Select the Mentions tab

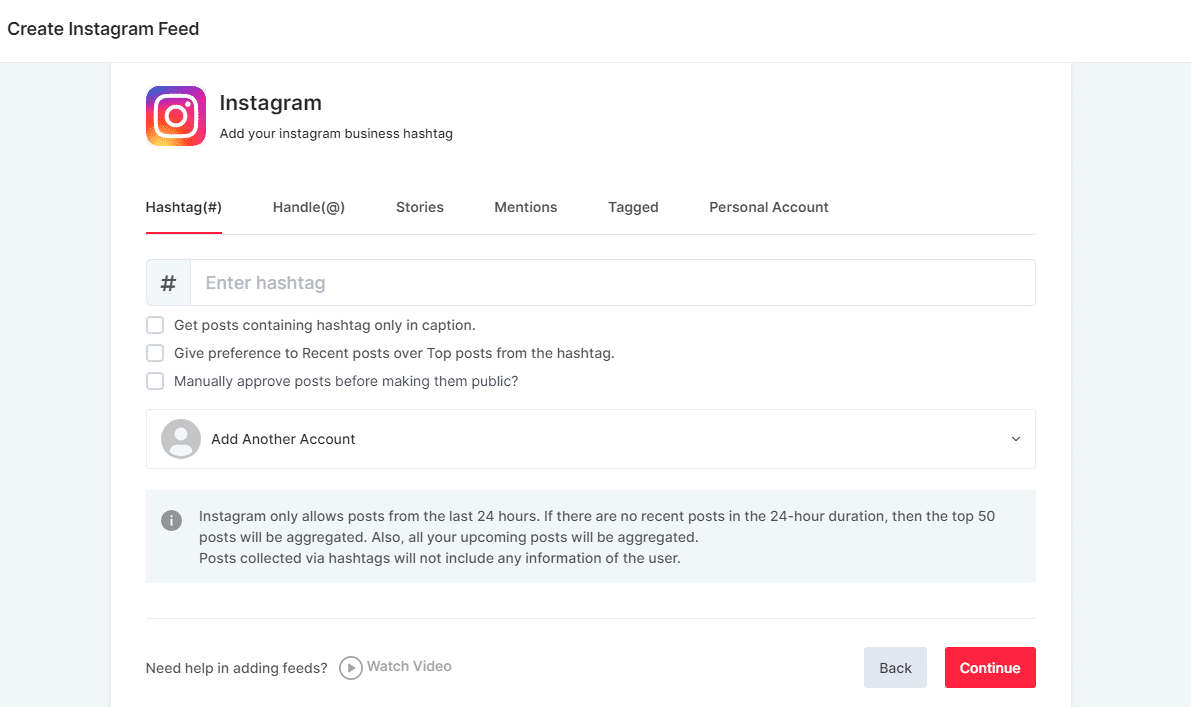coord(525,207)
